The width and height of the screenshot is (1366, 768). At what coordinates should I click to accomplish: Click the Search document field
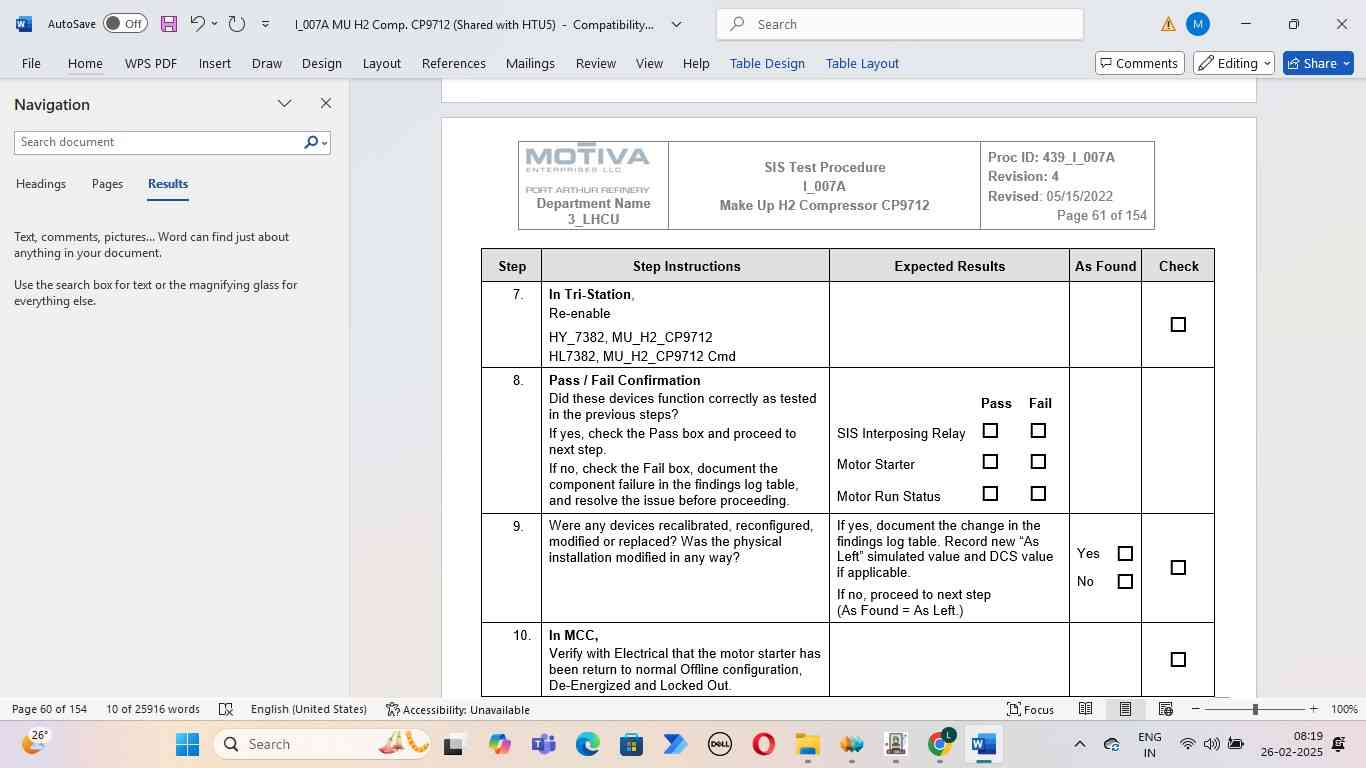(x=158, y=142)
